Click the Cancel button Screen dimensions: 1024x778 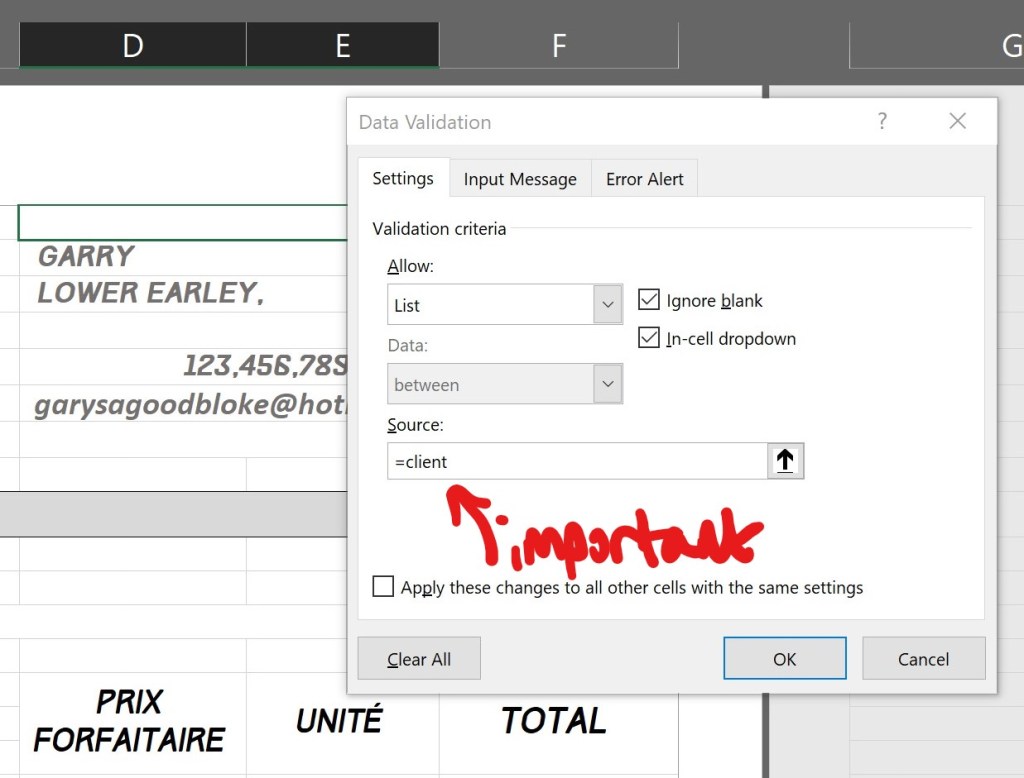pyautogui.click(x=923, y=659)
